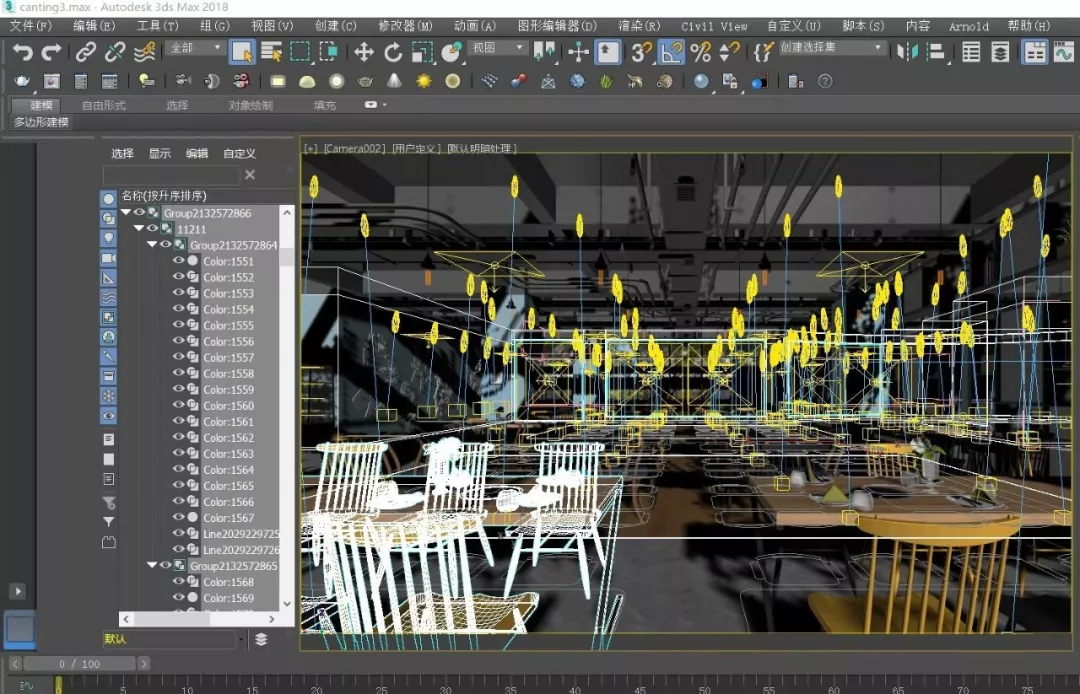Collapse the Group2132572865 tree node

(152, 566)
